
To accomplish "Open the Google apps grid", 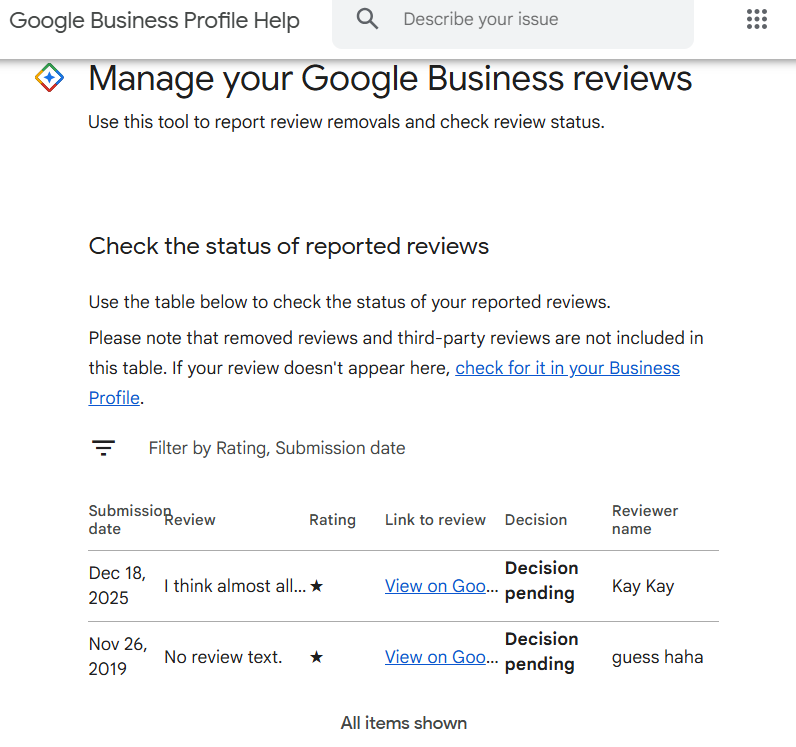I will (x=757, y=19).
